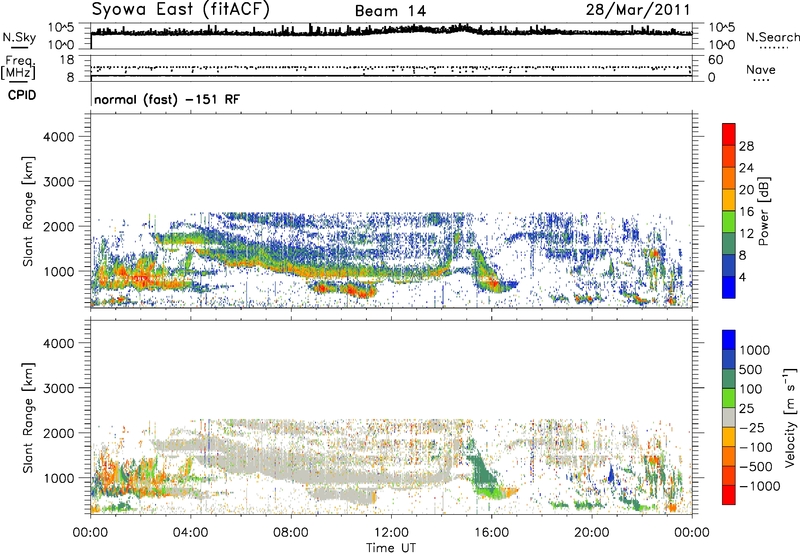Click the "500" label on the Velocity scale
Screen dimensions: 800x554
pos(751,370)
